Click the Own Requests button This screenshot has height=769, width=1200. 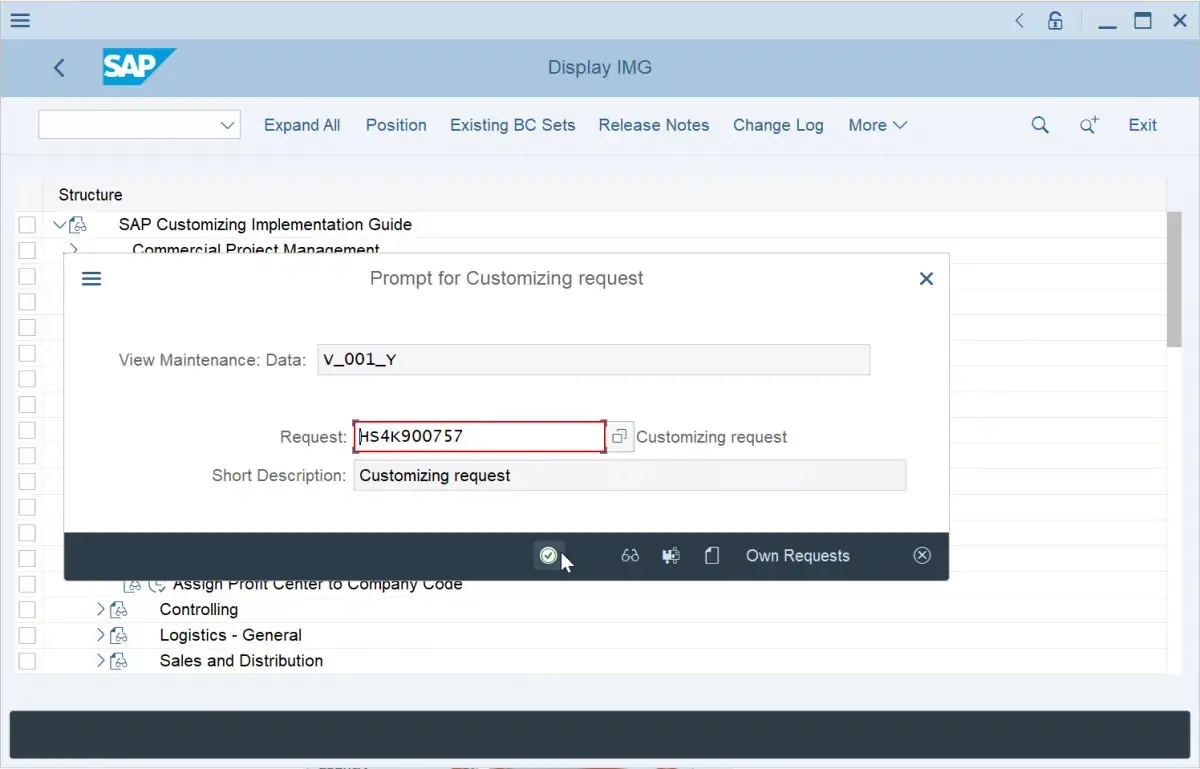pyautogui.click(x=798, y=556)
